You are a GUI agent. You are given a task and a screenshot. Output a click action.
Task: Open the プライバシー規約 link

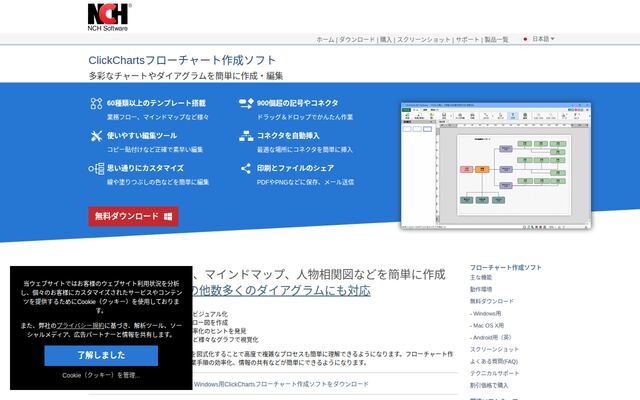click(x=81, y=326)
